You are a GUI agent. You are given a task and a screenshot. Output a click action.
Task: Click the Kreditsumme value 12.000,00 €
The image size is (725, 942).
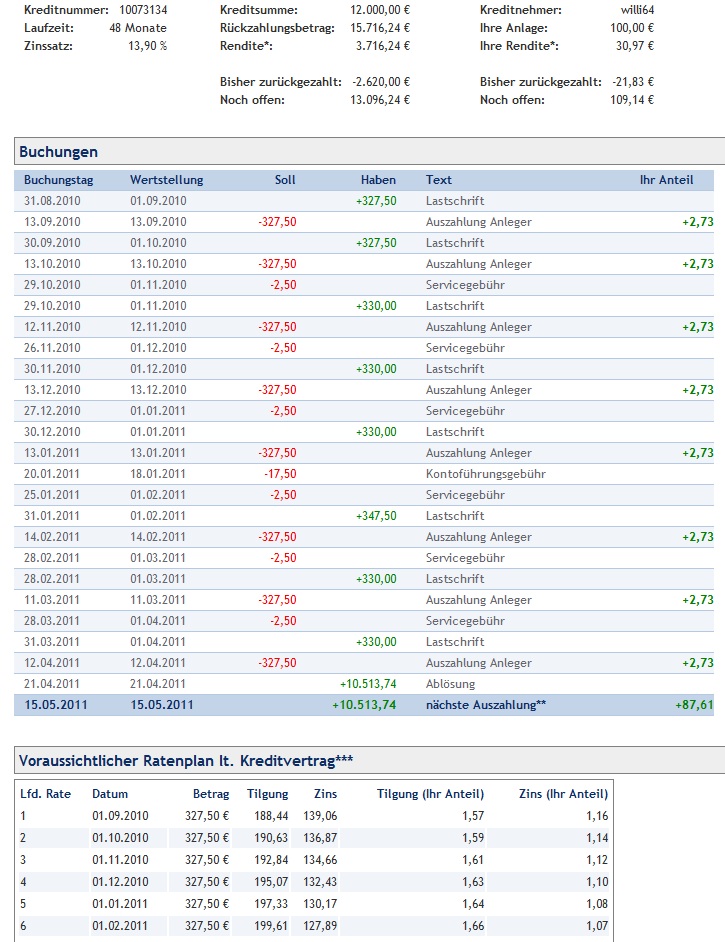380,10
